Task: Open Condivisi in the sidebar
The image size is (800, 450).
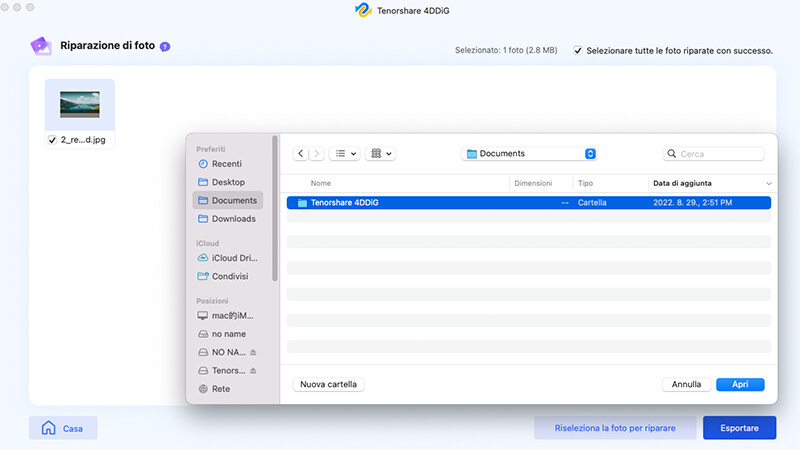Action: pyautogui.click(x=228, y=277)
